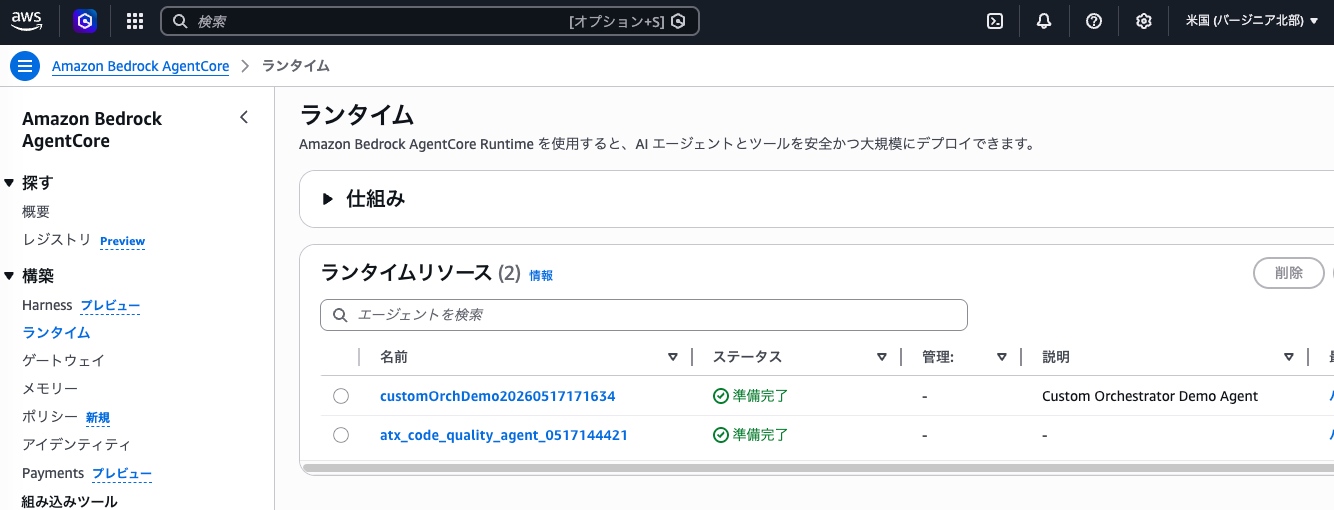Open the AWS home logo

pos(27,20)
